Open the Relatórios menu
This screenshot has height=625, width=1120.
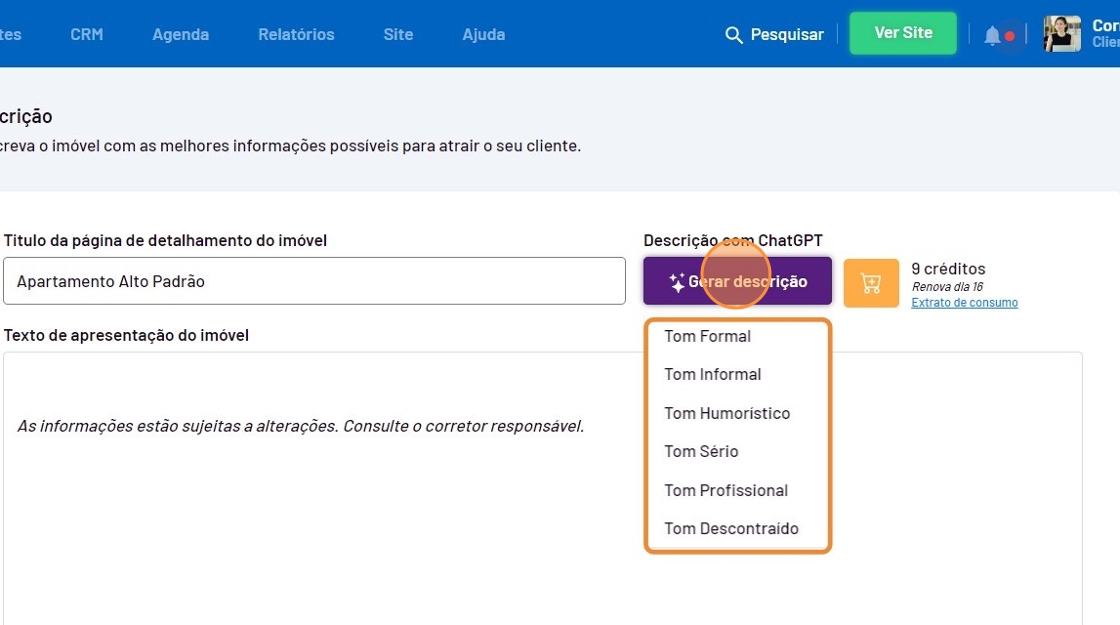coord(296,34)
